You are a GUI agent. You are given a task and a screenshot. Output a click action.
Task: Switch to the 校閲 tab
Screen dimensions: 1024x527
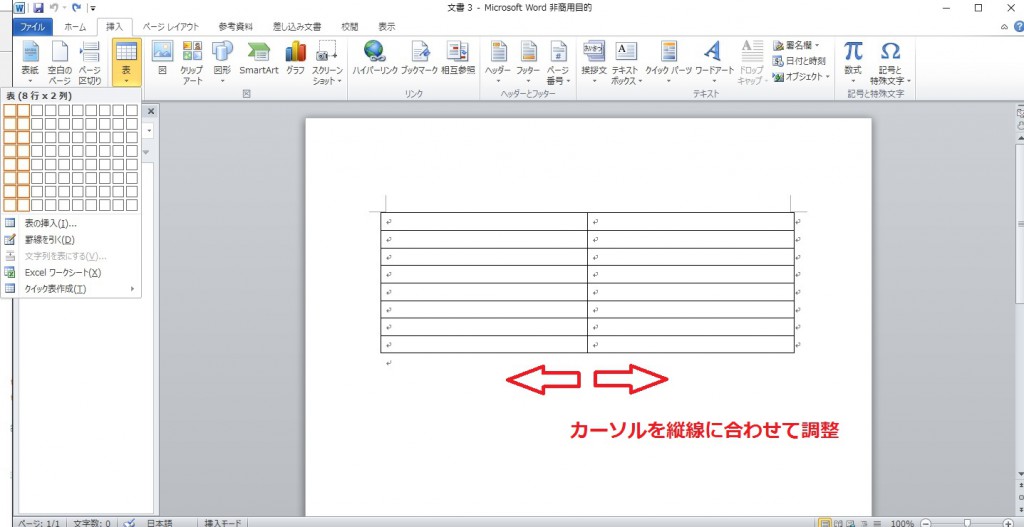coord(349,27)
